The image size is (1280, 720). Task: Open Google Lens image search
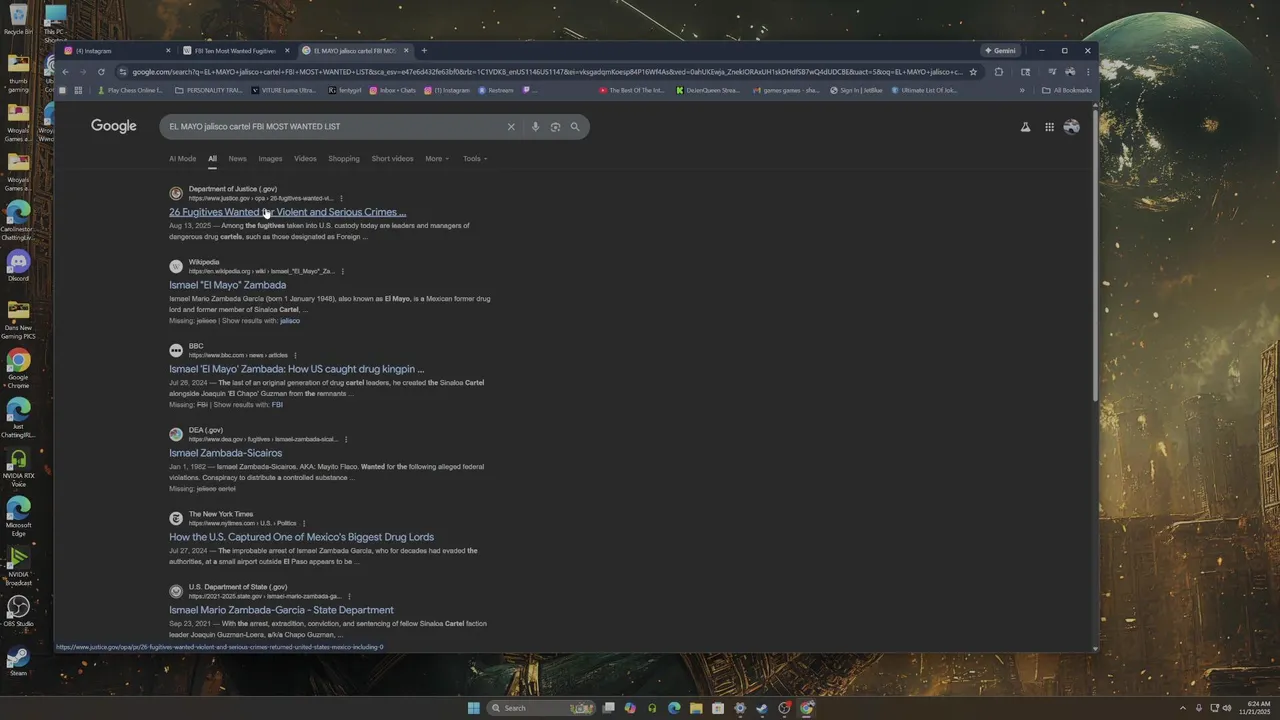tap(555, 127)
